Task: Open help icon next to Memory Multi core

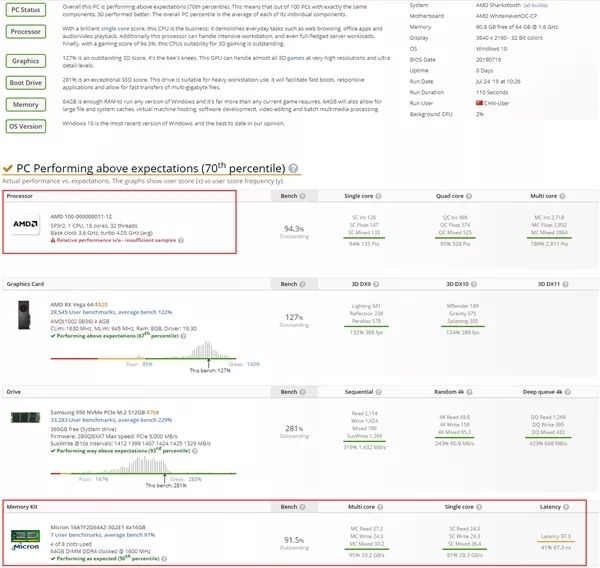Action: tap(380, 507)
